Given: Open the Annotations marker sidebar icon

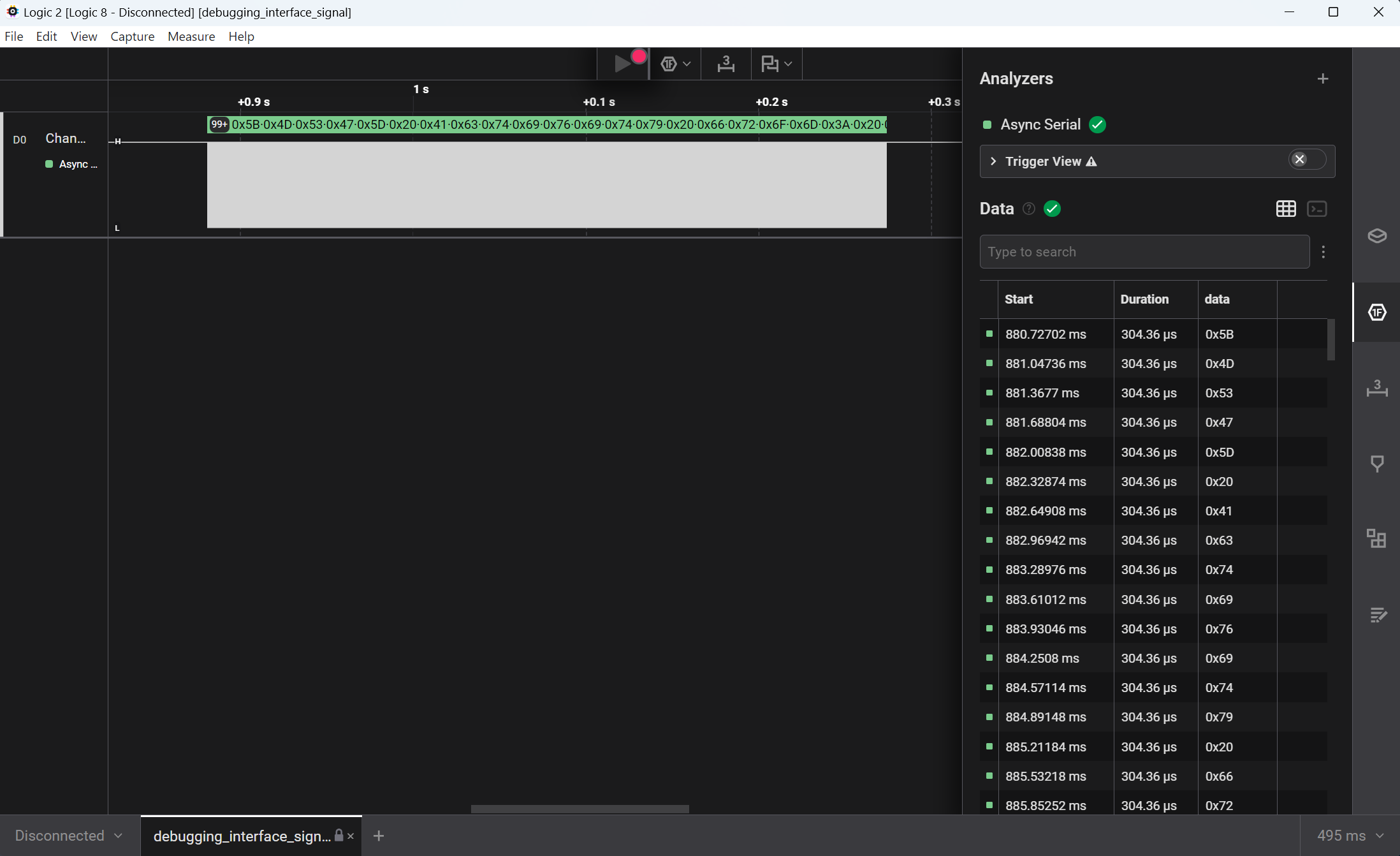Looking at the screenshot, I should point(1376,464).
